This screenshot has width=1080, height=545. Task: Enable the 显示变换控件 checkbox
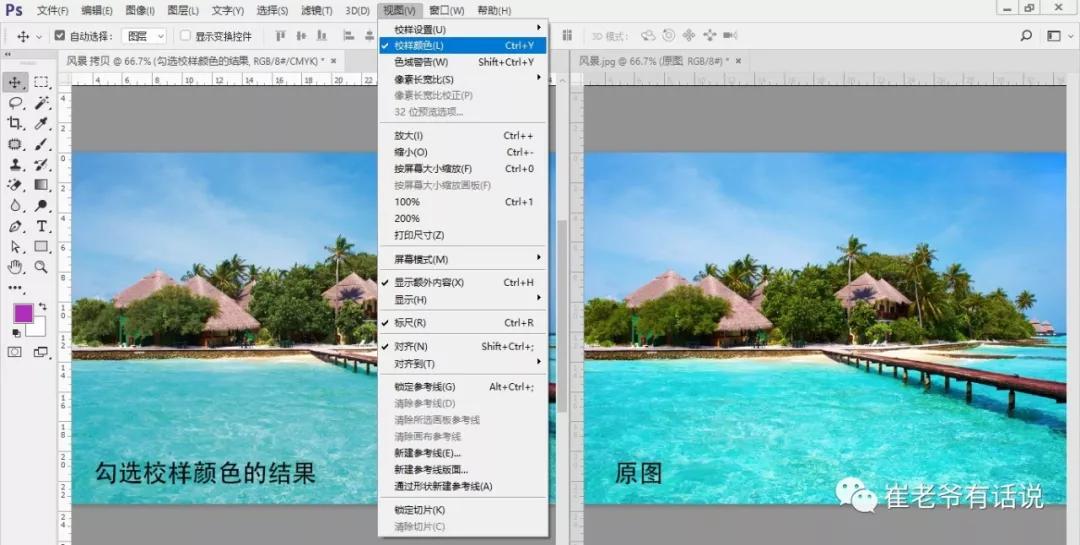185,36
